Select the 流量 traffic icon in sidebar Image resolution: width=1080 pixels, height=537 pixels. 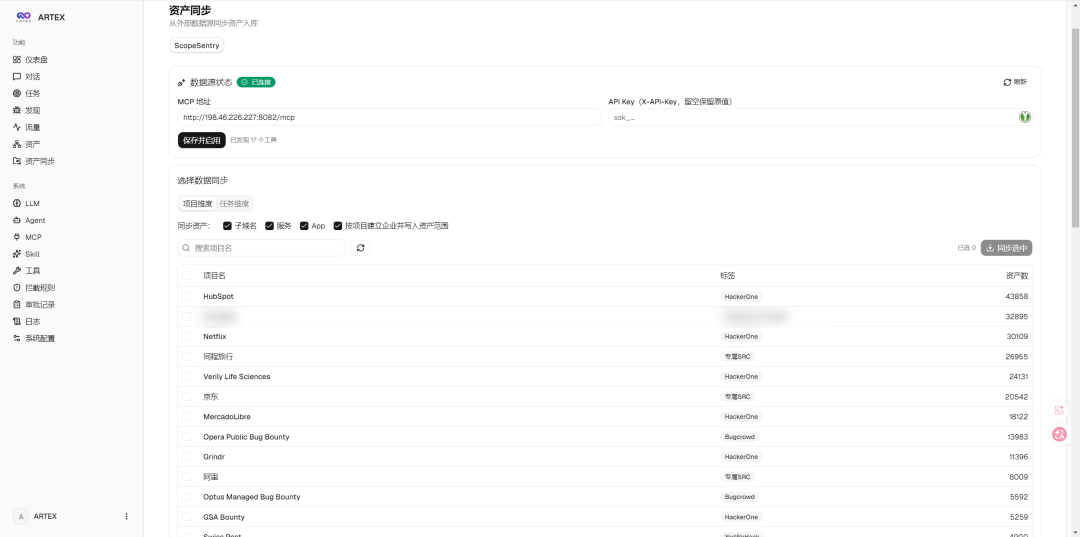click(x=17, y=127)
